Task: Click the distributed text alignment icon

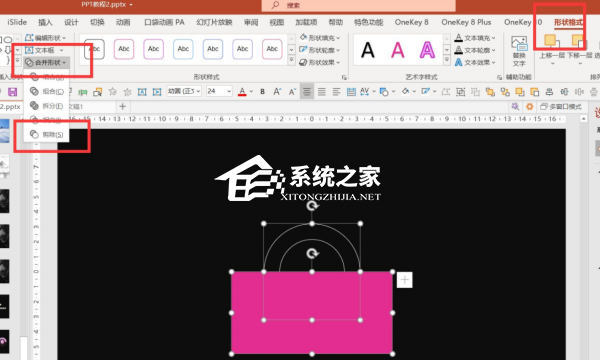Action: (x=351, y=91)
